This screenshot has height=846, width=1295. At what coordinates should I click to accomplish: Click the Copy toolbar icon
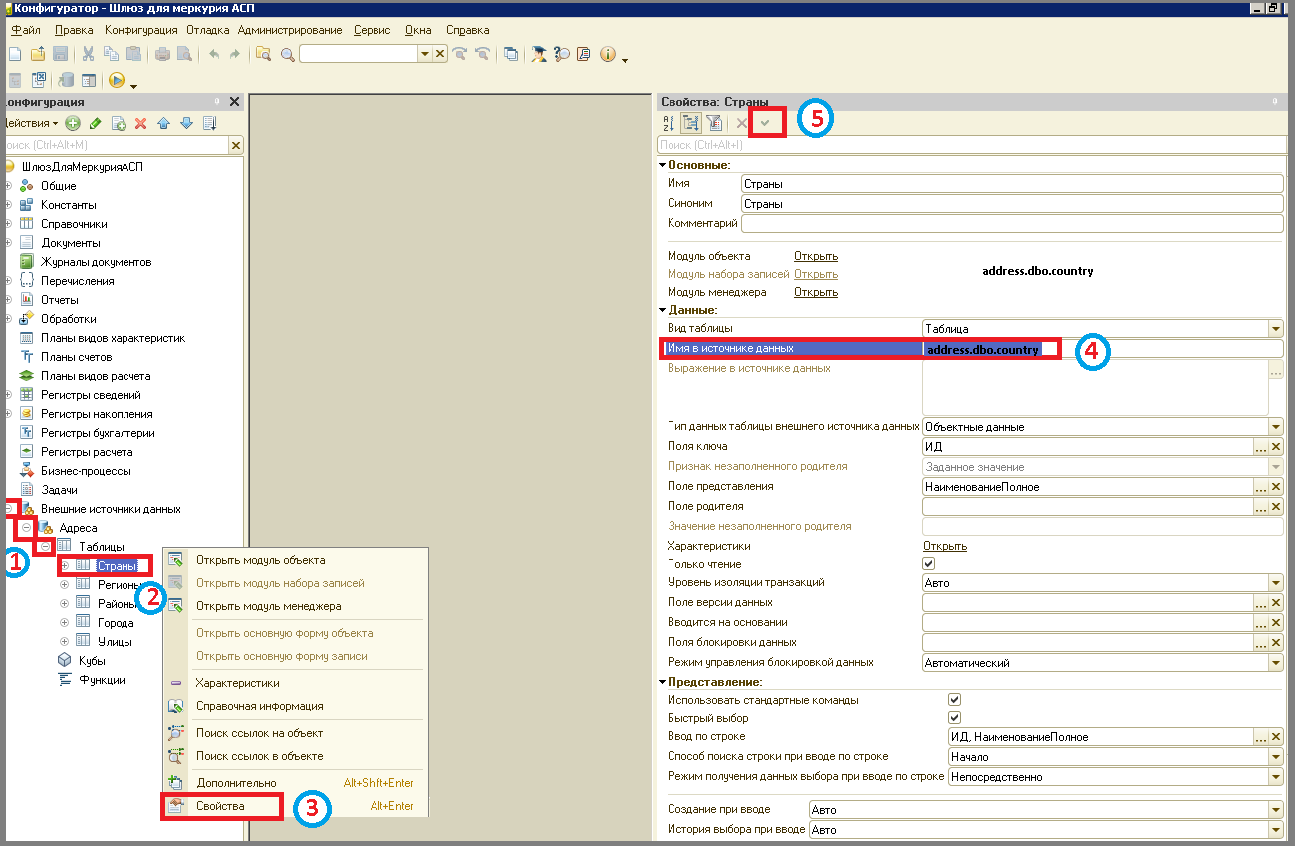click(x=111, y=54)
